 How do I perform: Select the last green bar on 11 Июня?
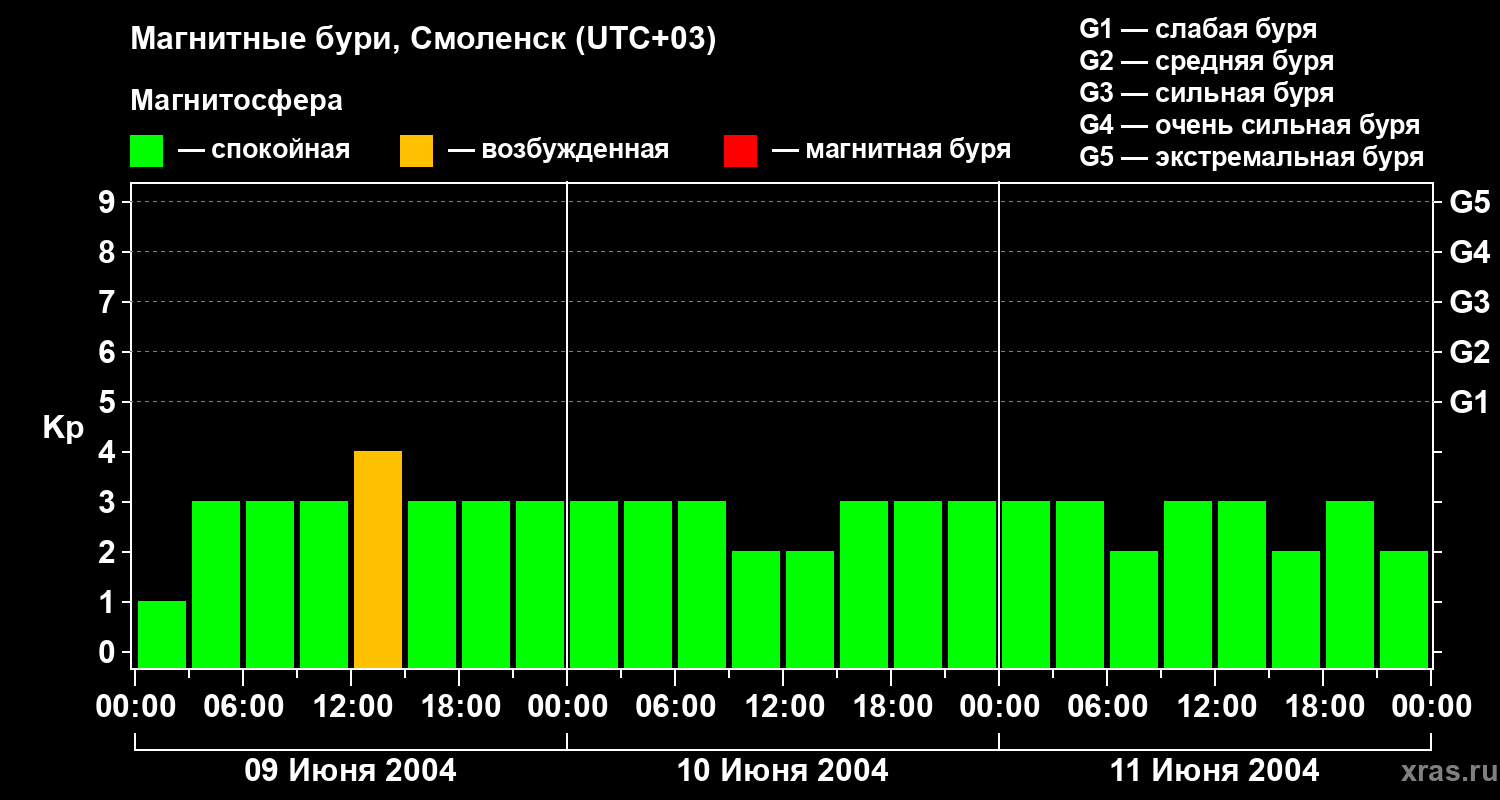click(x=1404, y=609)
